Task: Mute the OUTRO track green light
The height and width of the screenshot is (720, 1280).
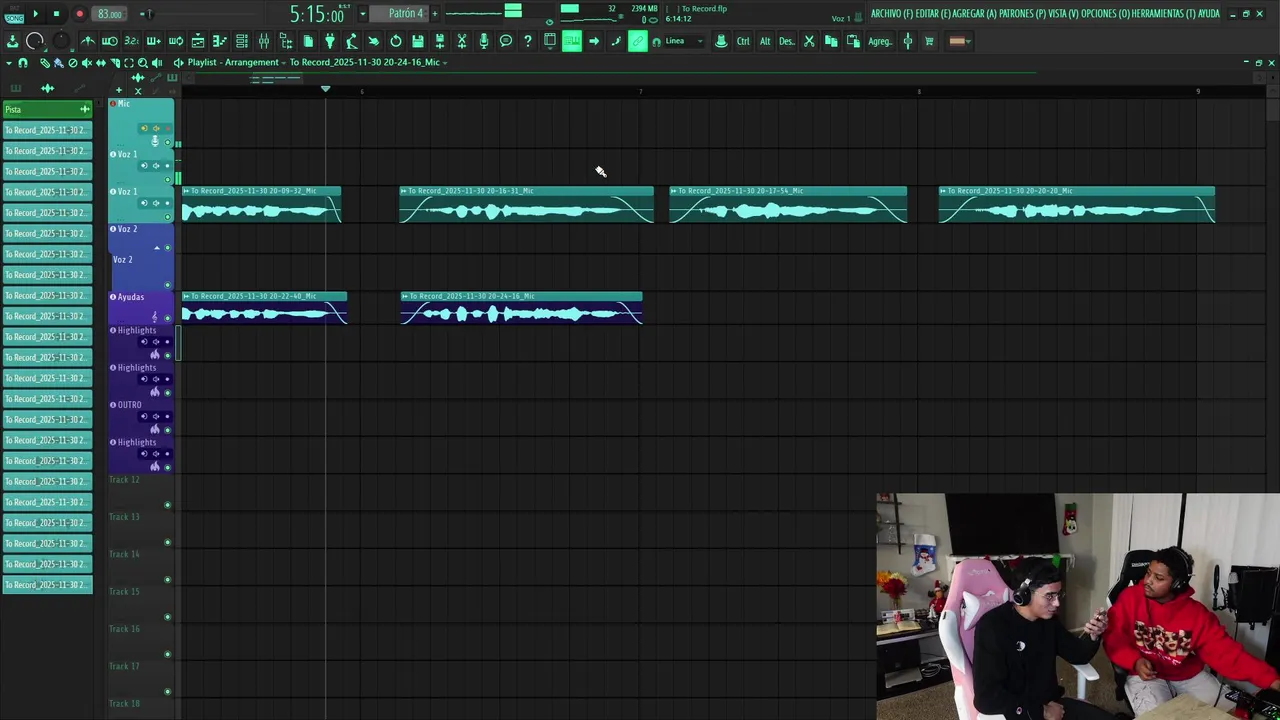Action: tap(167, 430)
